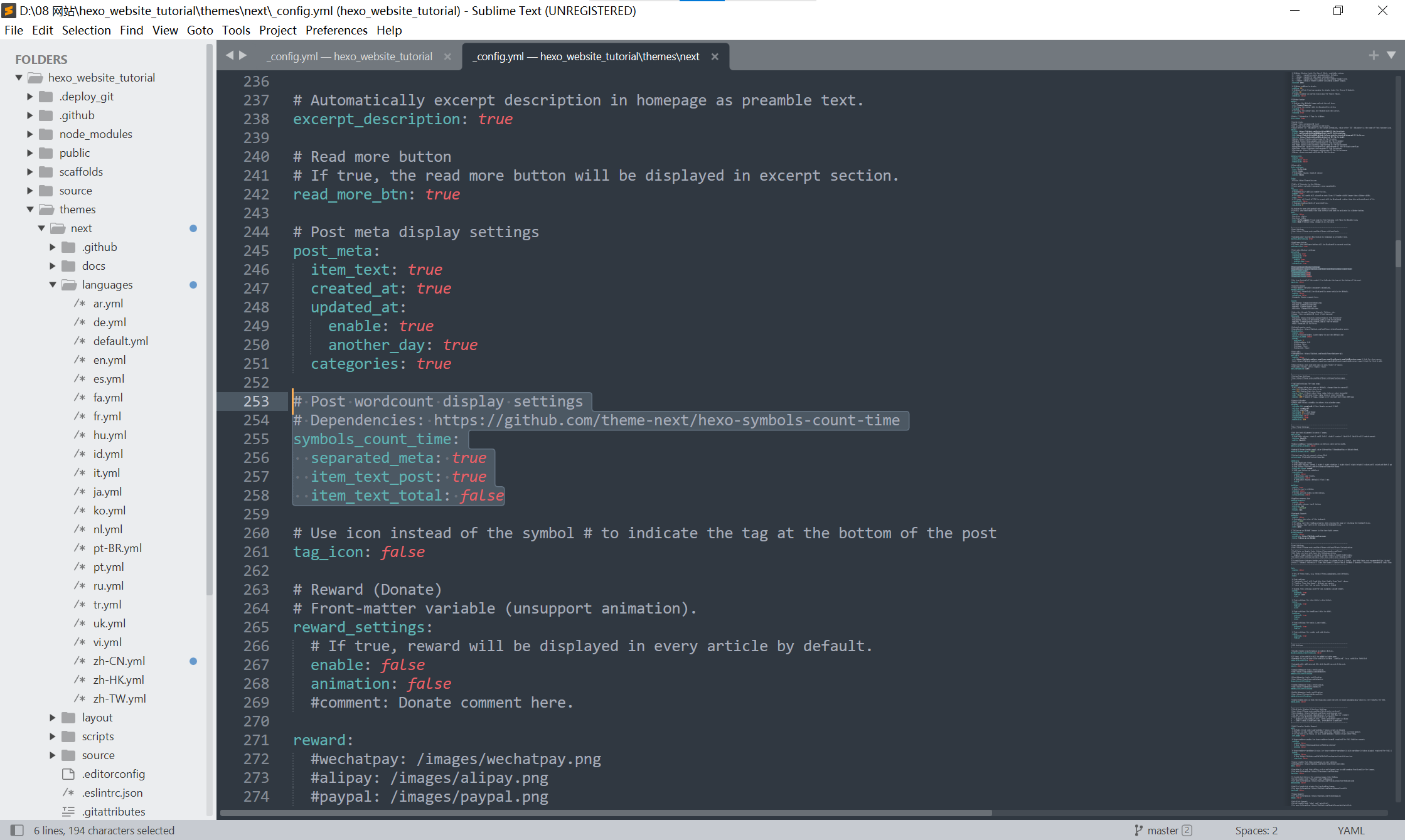Click the YAML syntax selector
The width and height of the screenshot is (1405, 840).
(1350, 830)
